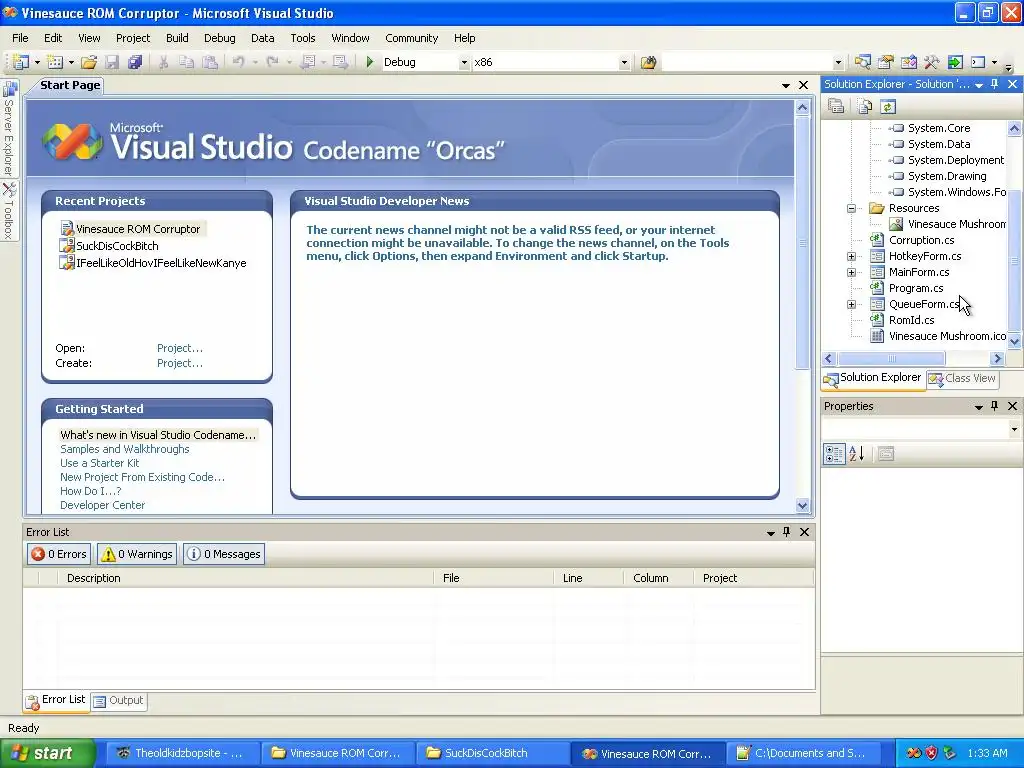Open the Toolbox side tab
Screen dimensions: 1024x768
[8, 211]
